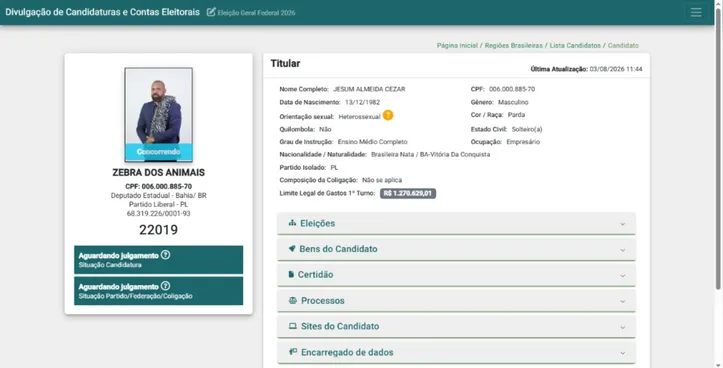Click the Concorrendo badge on the photo
This screenshot has width=723, height=368.
pos(159,152)
